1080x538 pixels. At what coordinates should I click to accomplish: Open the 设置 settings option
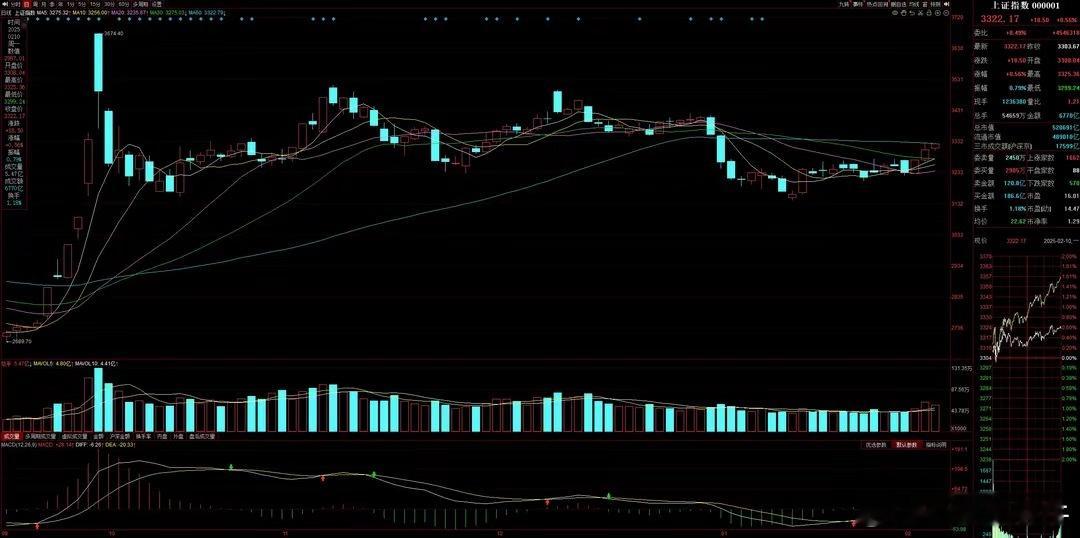[x=156, y=3]
